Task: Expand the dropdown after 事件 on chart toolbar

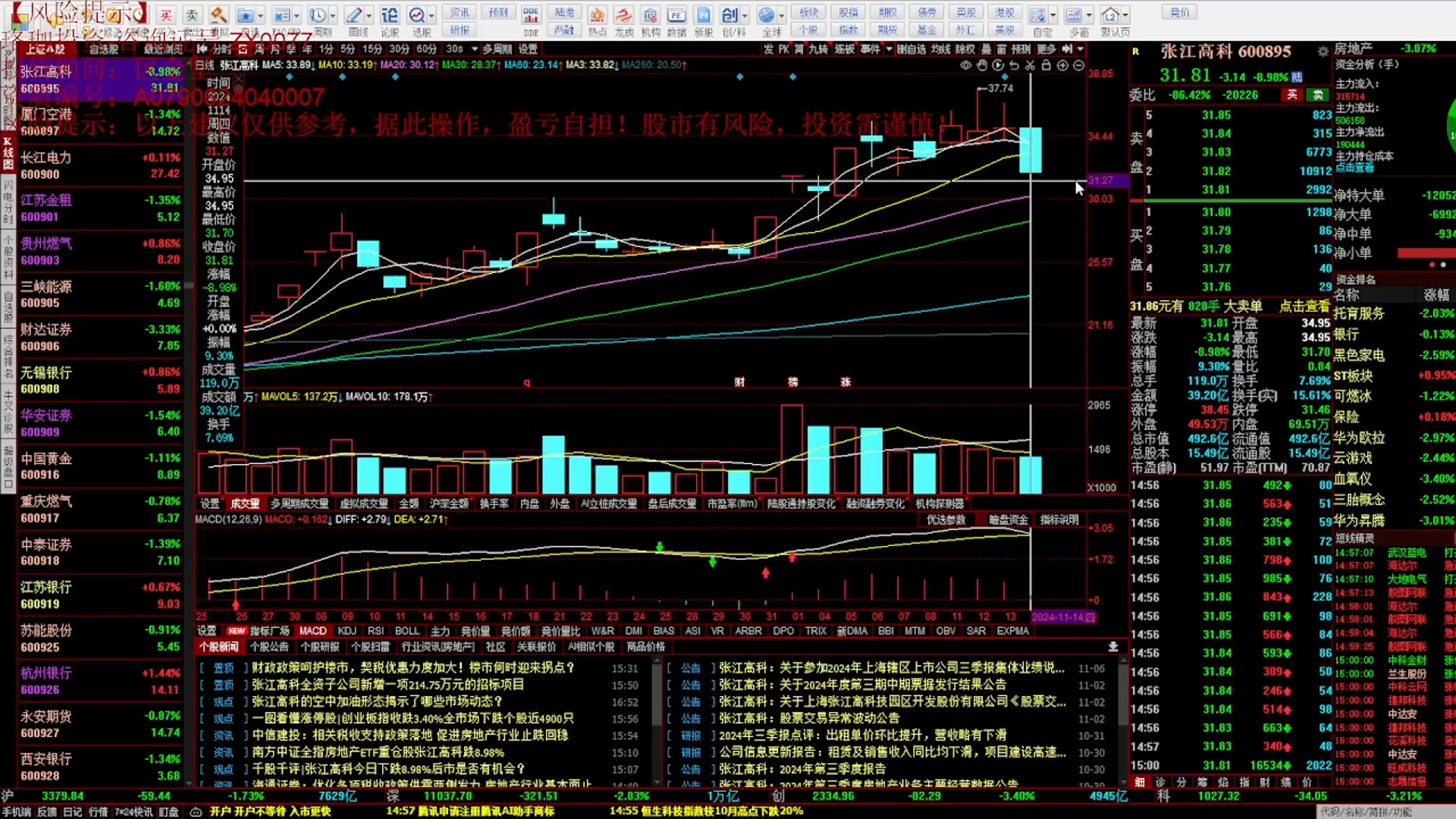Action: point(889,49)
